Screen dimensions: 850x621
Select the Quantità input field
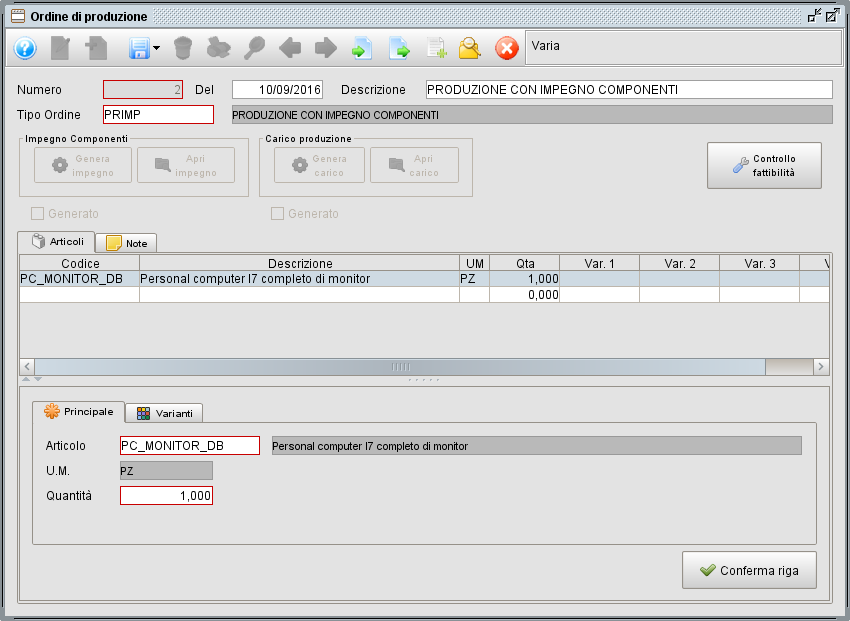tap(166, 495)
